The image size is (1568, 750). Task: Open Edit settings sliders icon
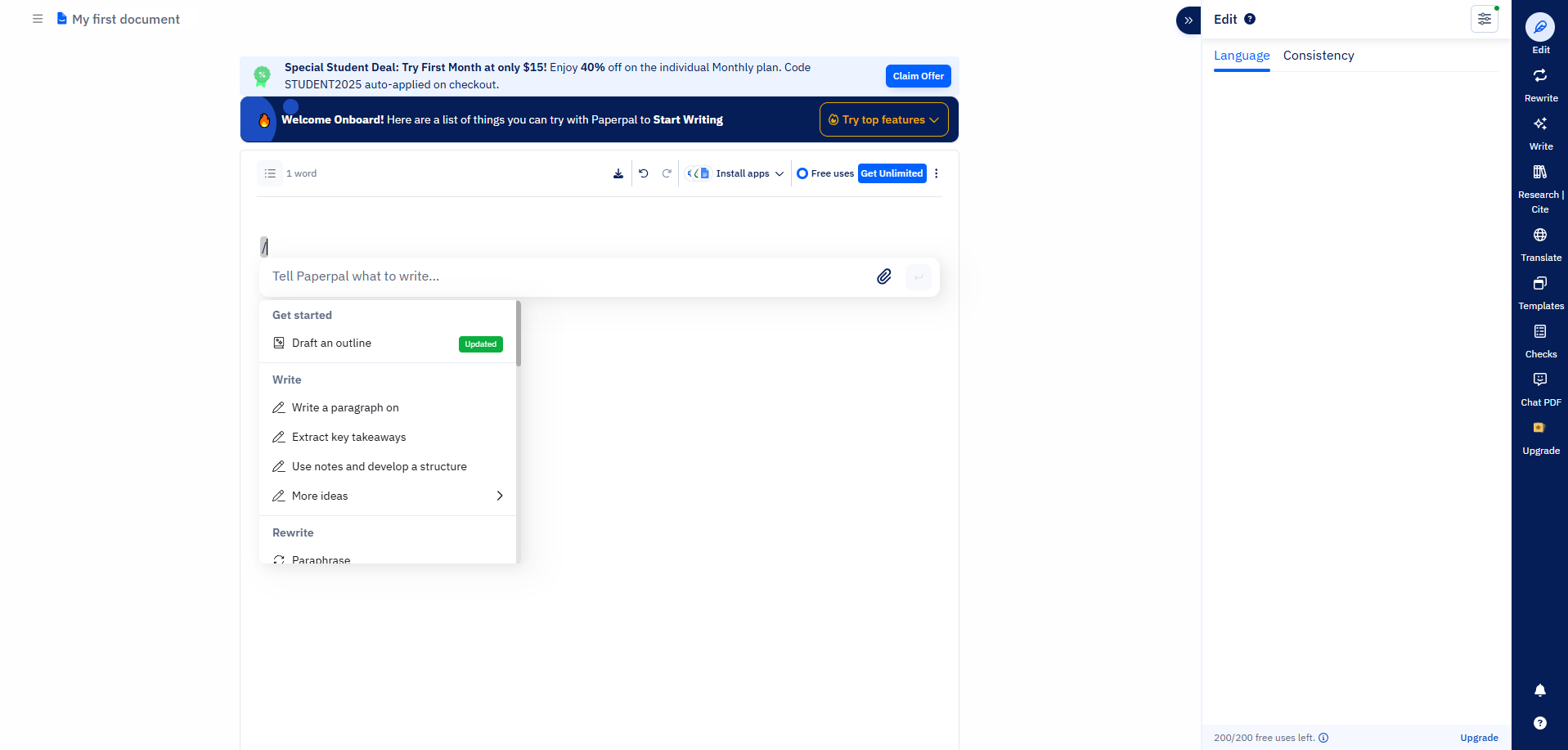1485,19
